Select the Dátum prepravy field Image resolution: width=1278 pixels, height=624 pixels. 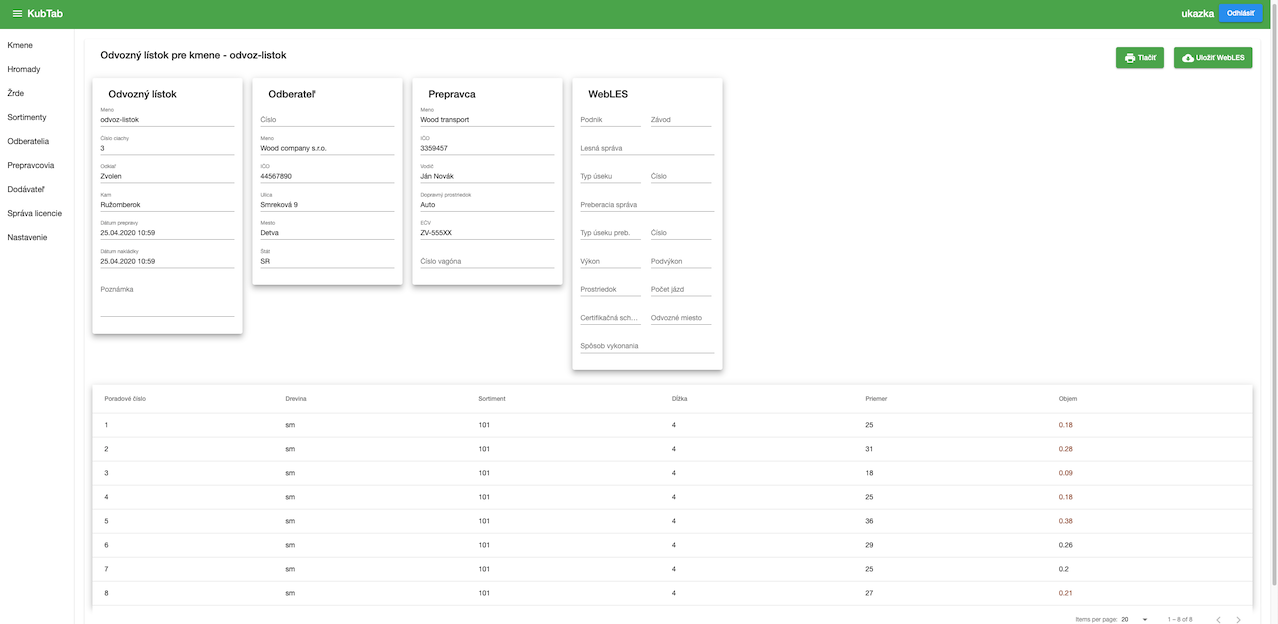click(x=167, y=232)
